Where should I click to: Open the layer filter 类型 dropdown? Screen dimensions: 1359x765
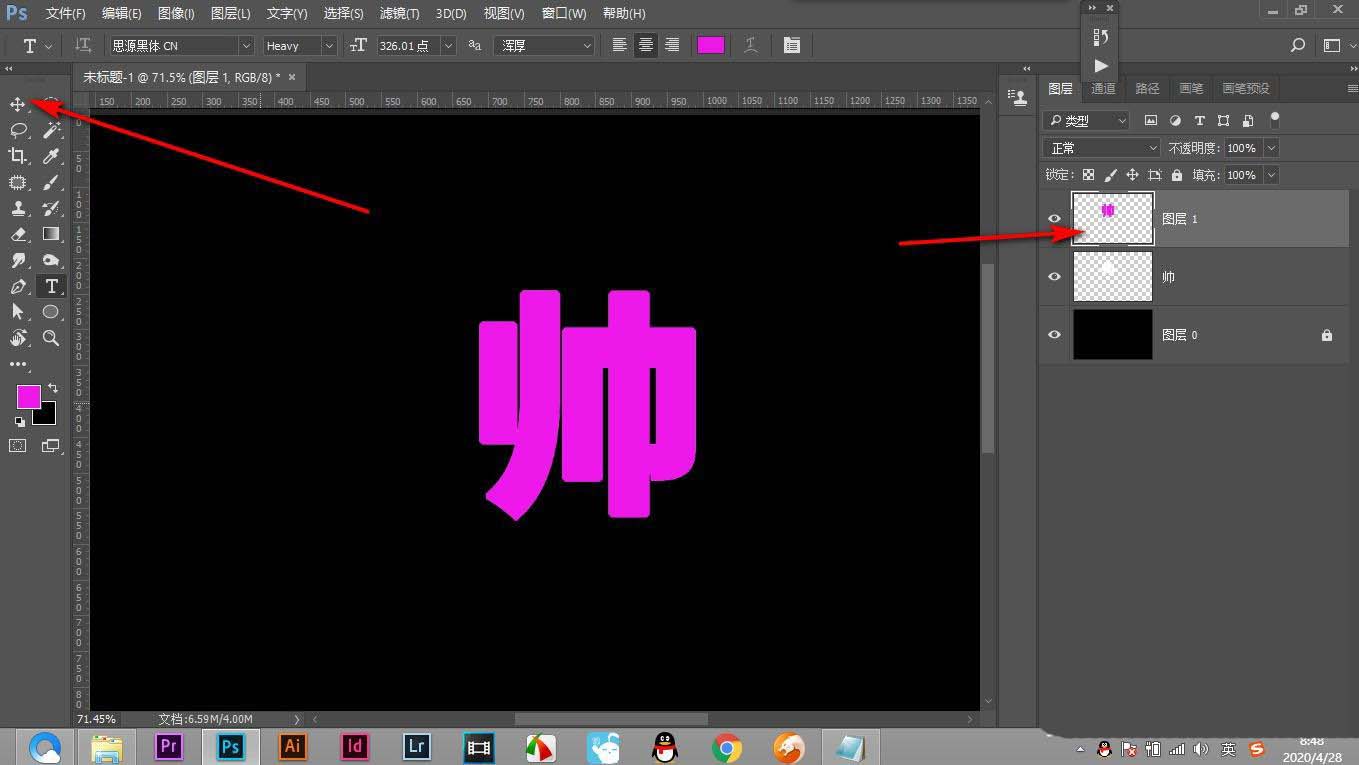click(1086, 120)
